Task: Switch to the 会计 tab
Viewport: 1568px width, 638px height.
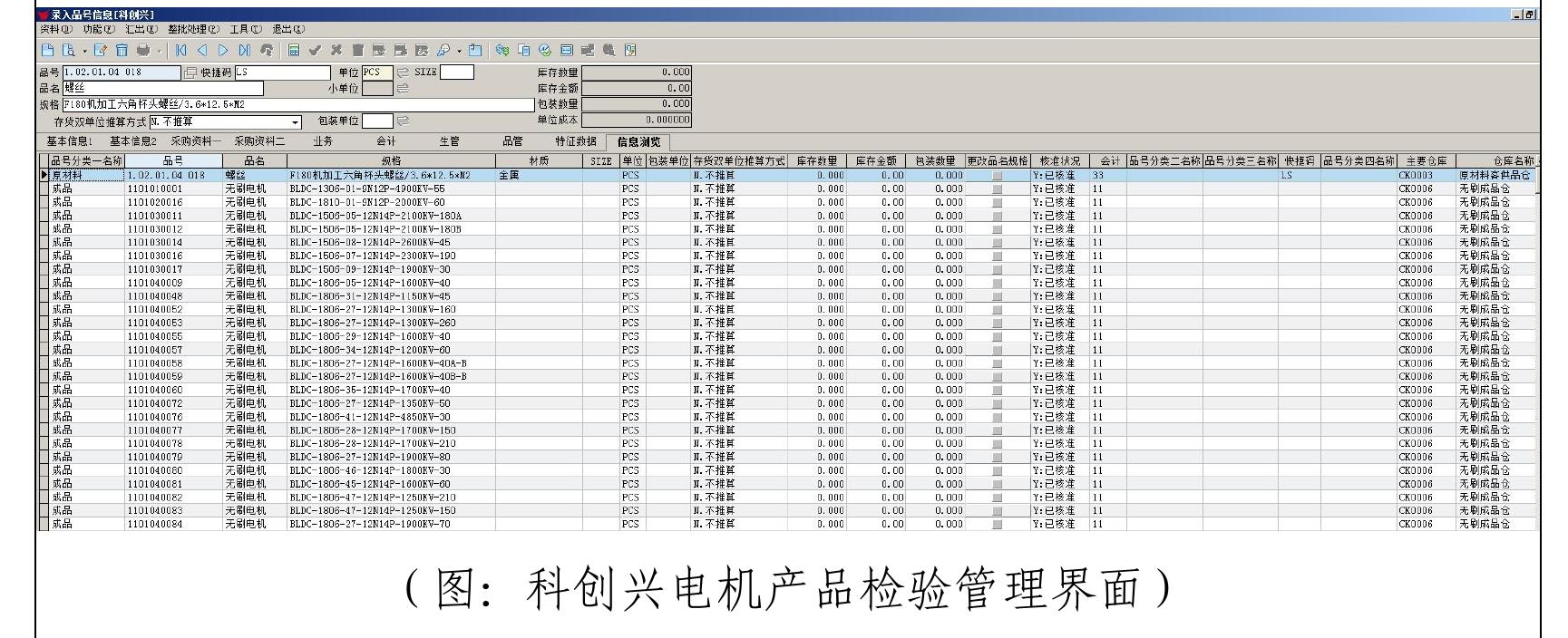Action: click(385, 141)
